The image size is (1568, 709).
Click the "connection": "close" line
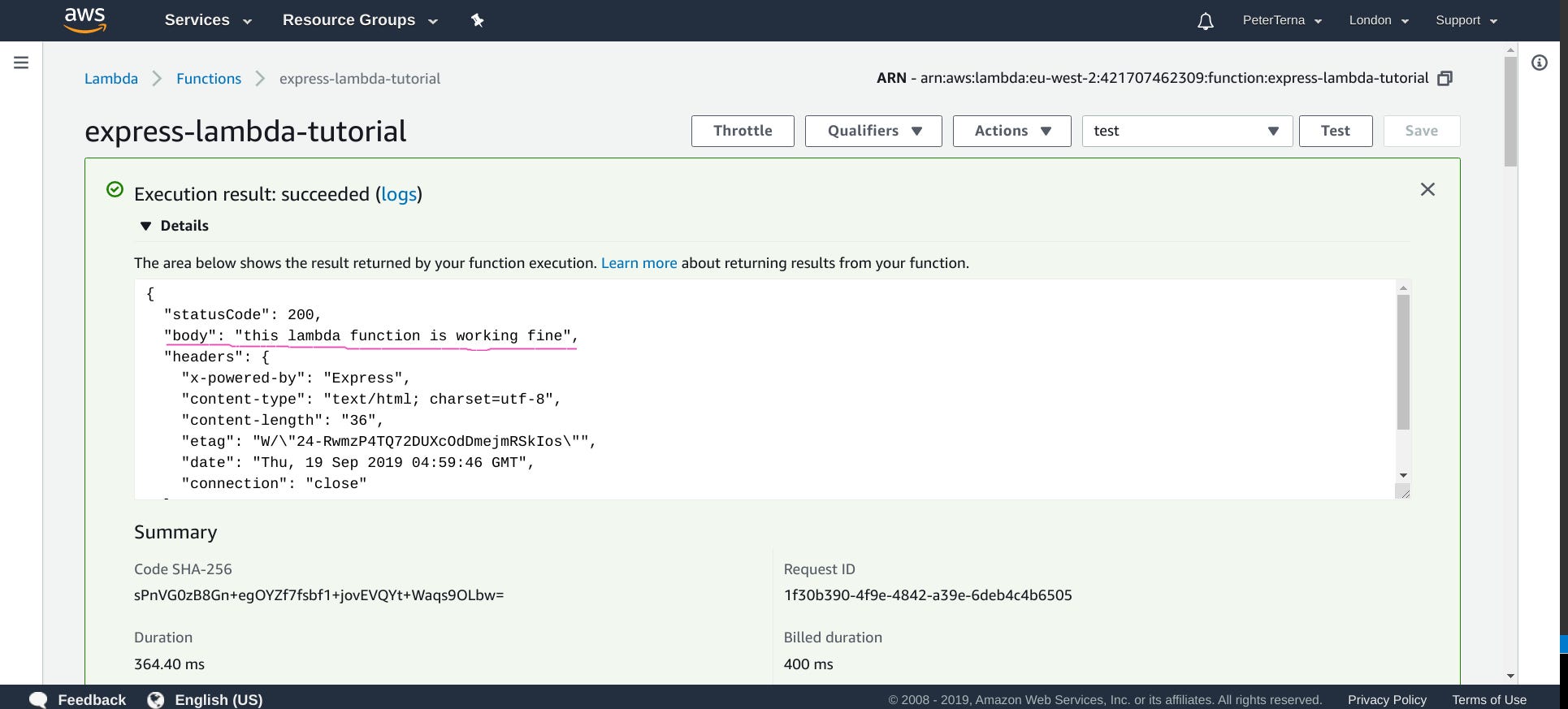tap(275, 484)
